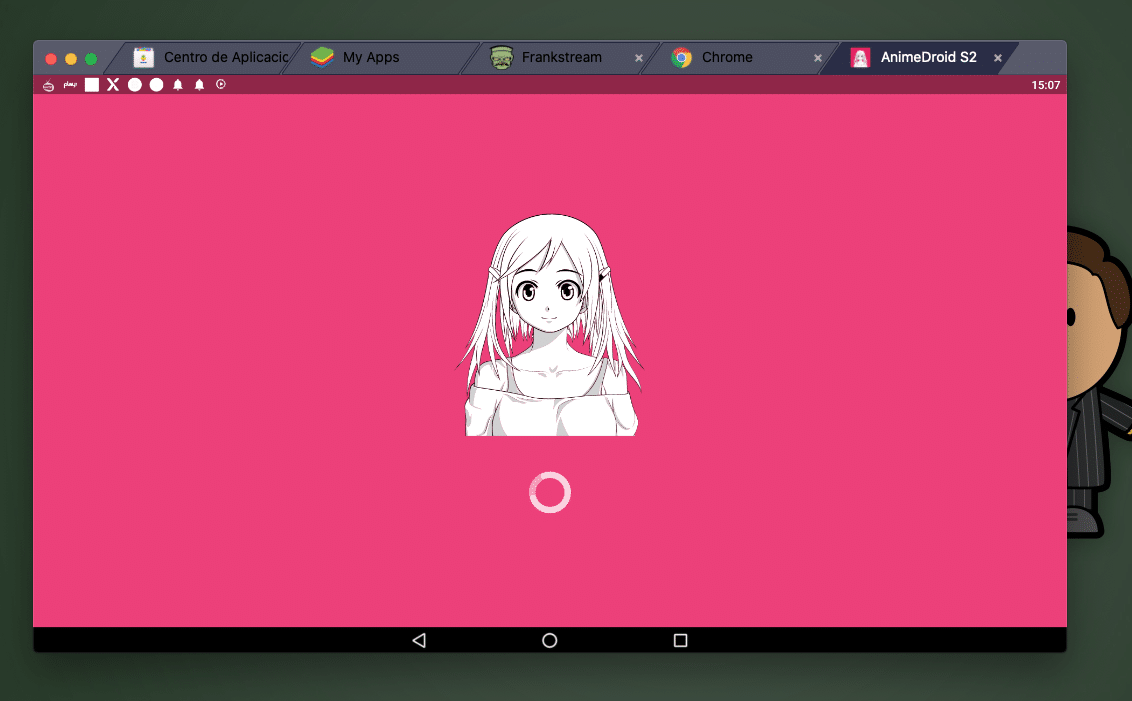This screenshot has height=701, width=1132.
Task: Click the second bell icon in status bar
Action: [x=199, y=85]
